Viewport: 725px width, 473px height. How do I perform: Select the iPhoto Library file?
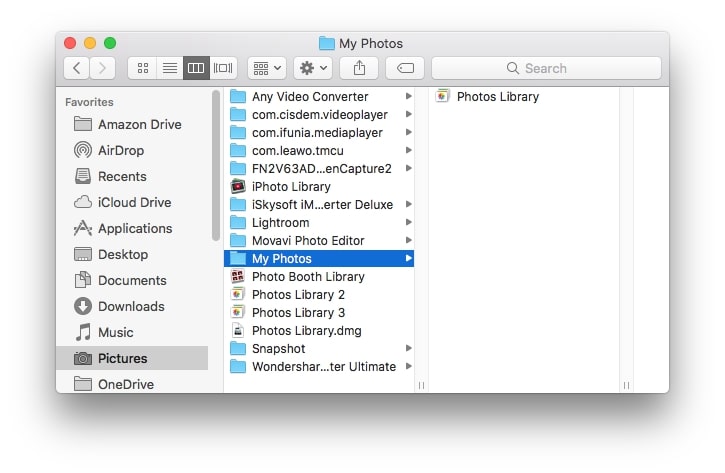(319, 186)
